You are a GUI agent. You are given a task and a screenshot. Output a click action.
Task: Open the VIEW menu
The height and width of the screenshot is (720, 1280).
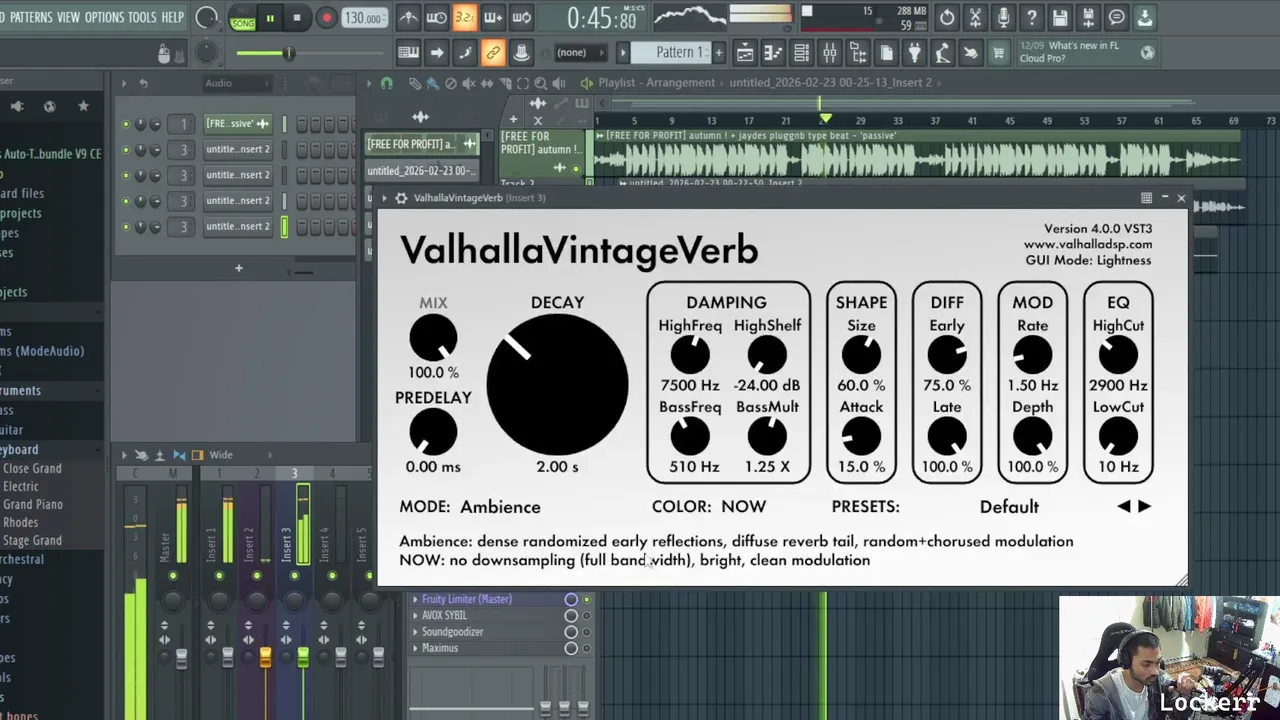(68, 17)
